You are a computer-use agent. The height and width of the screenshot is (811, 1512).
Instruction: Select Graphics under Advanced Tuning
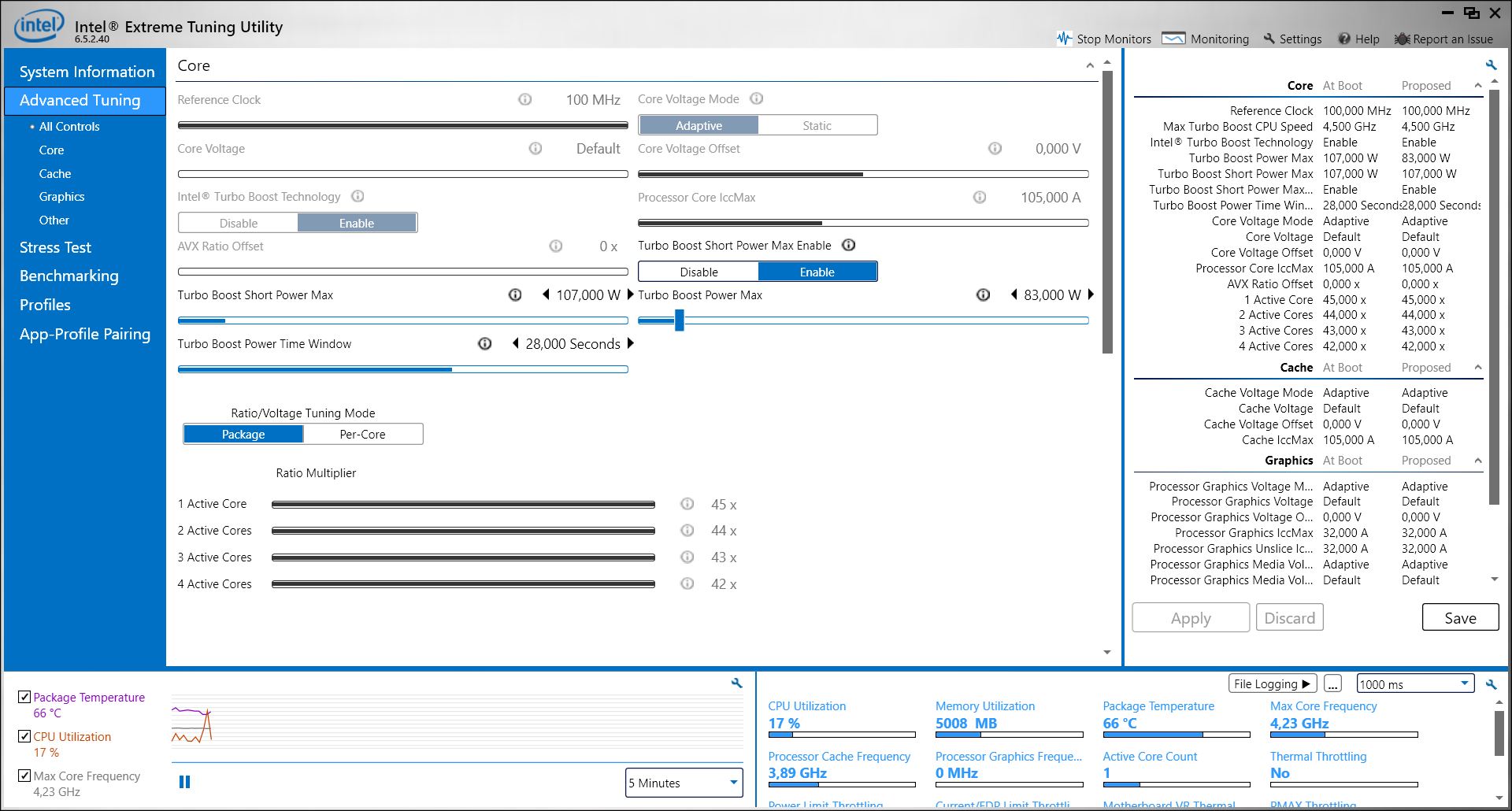click(62, 197)
